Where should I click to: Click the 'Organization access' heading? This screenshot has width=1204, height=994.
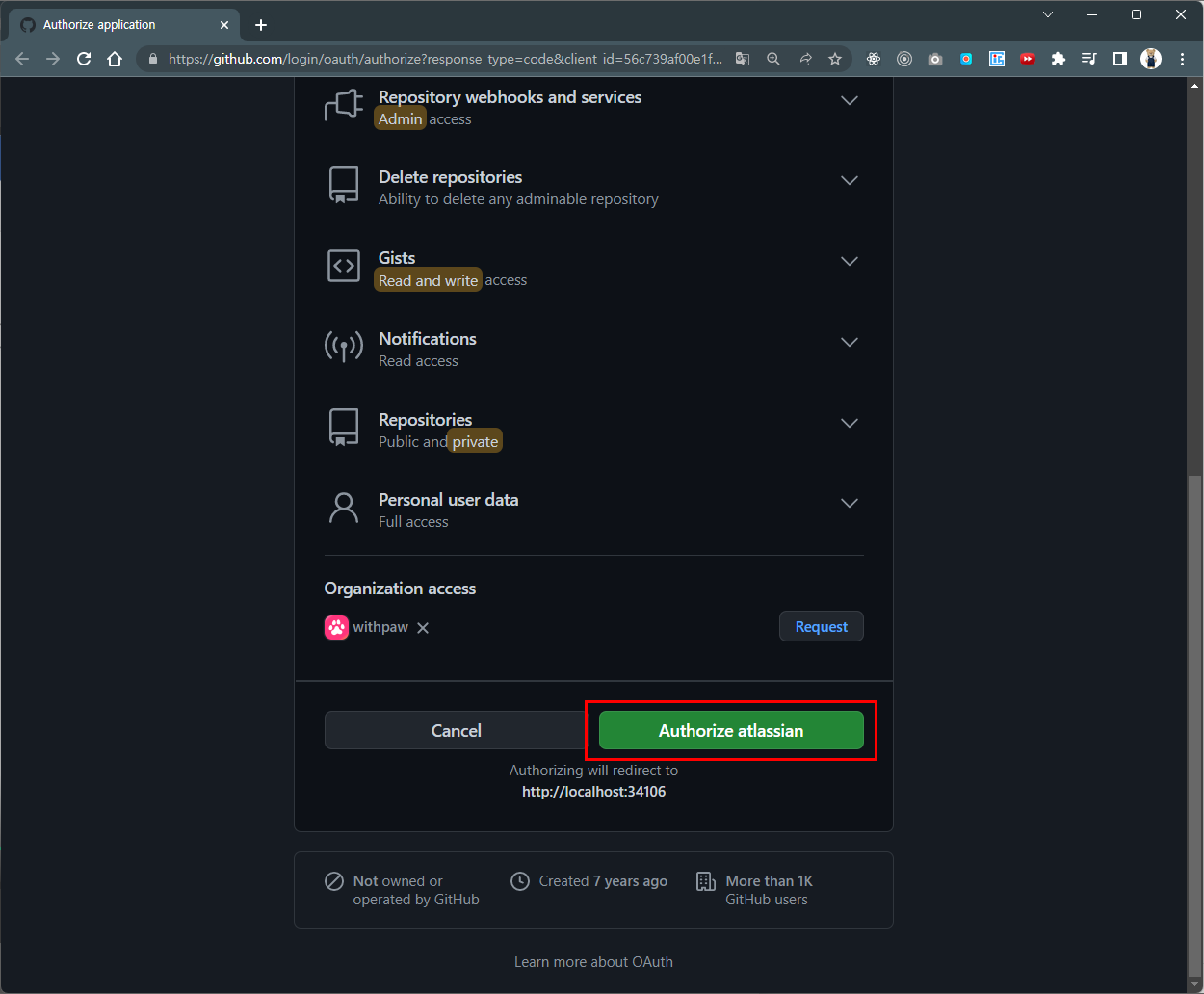click(400, 589)
